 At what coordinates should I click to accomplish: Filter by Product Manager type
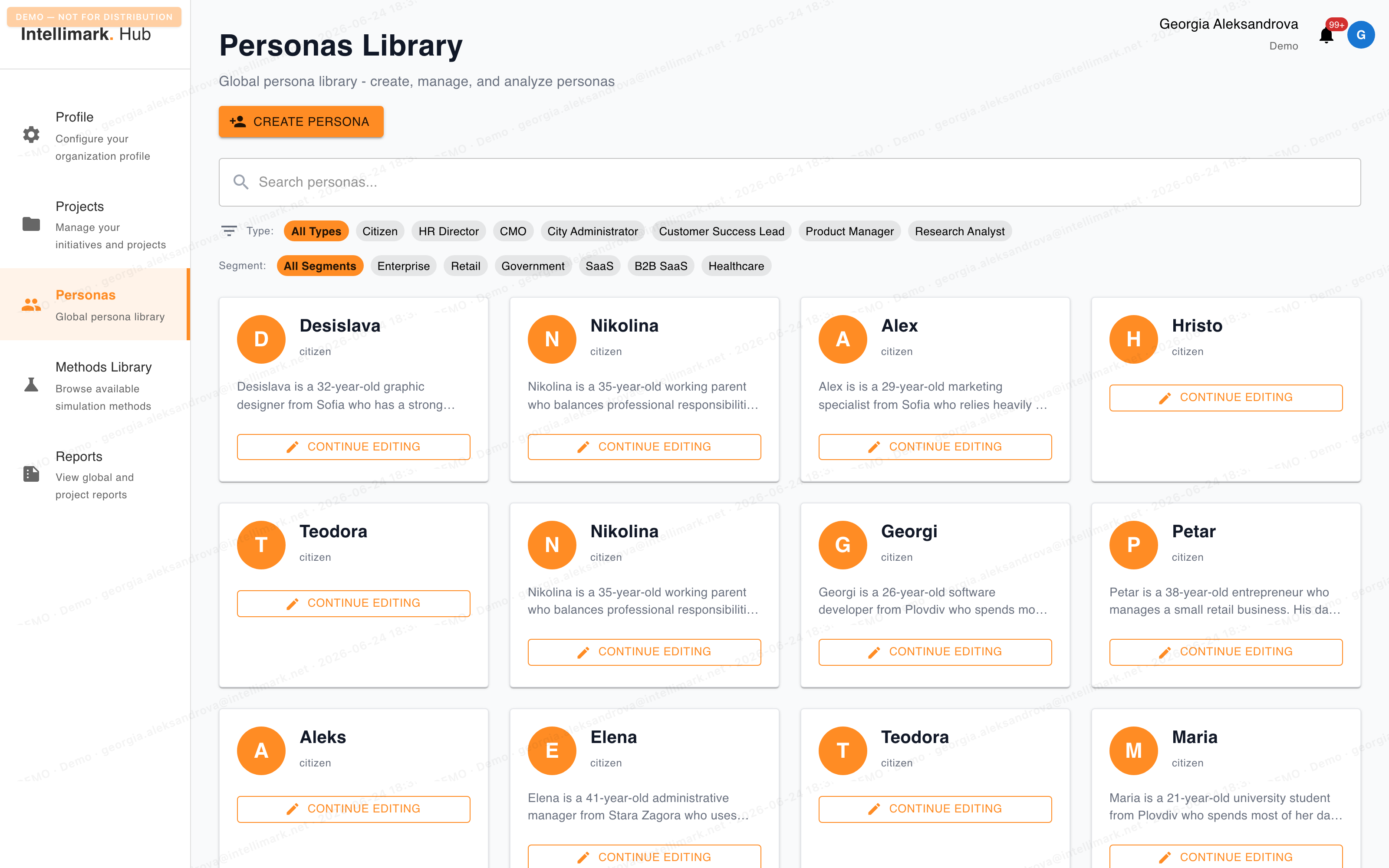tap(849, 231)
